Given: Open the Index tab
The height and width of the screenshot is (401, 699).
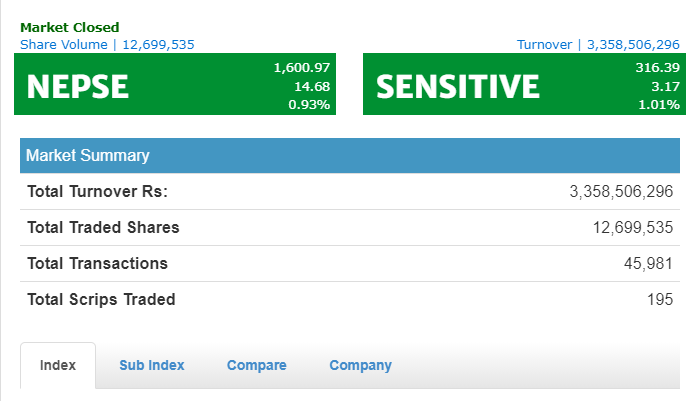Looking at the screenshot, I should pos(58,365).
